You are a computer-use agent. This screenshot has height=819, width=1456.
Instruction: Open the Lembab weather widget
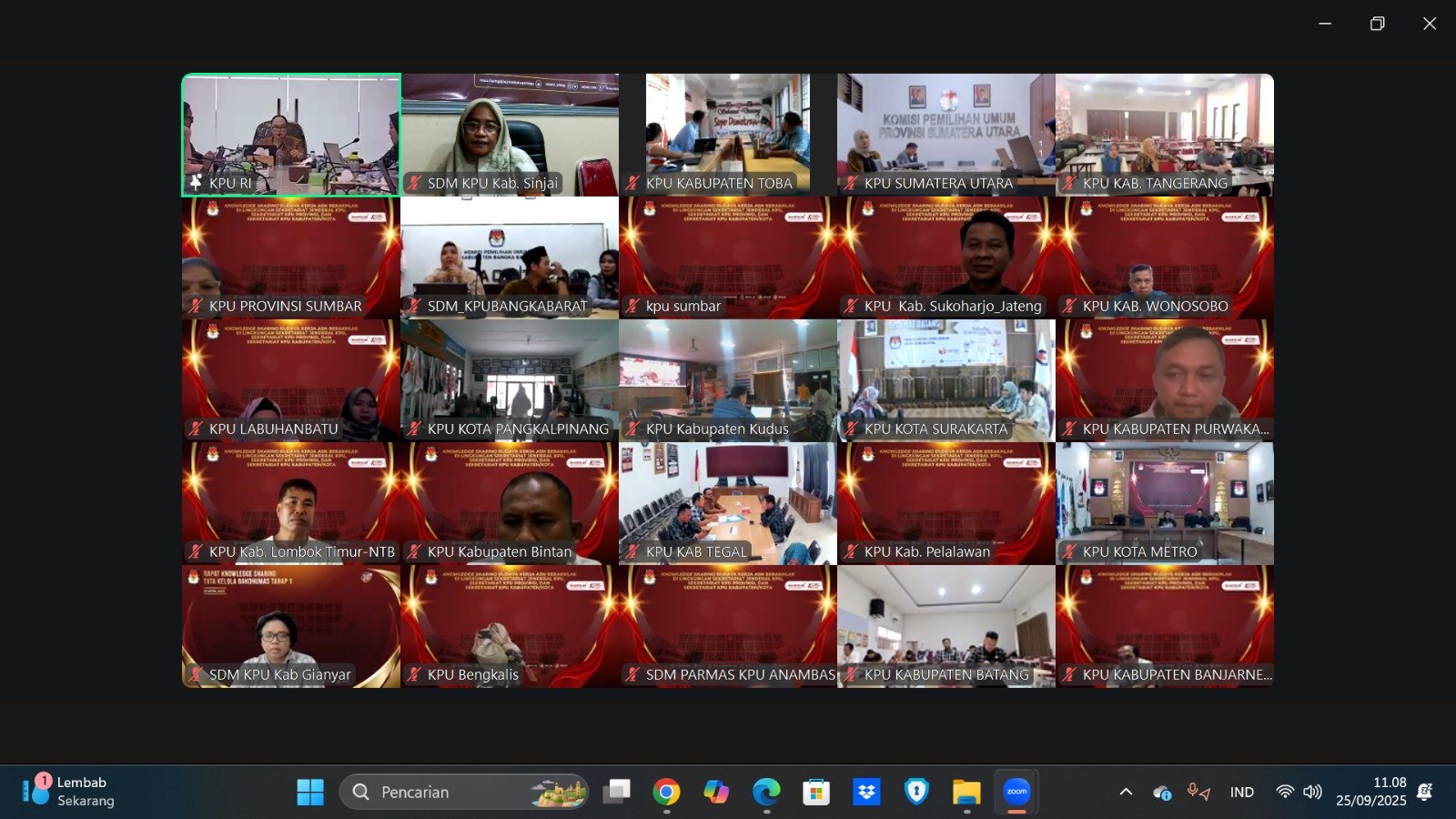[x=69, y=792]
